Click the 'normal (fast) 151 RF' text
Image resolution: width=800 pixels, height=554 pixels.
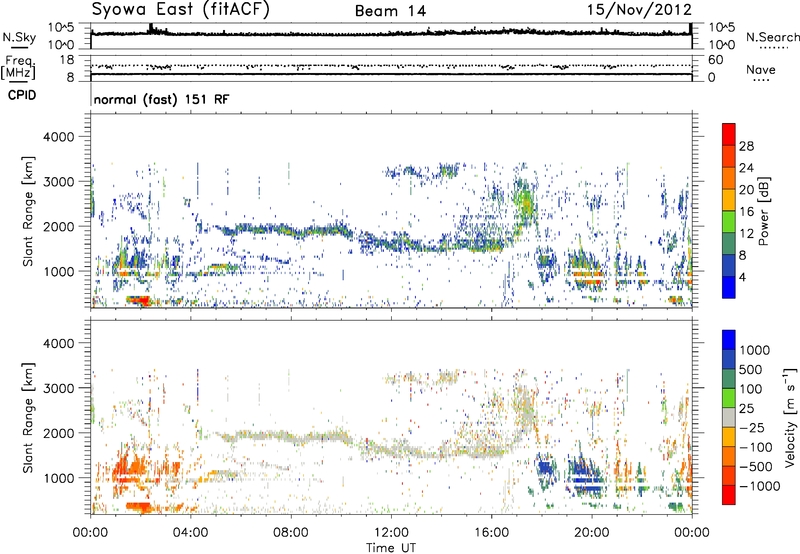[161, 99]
